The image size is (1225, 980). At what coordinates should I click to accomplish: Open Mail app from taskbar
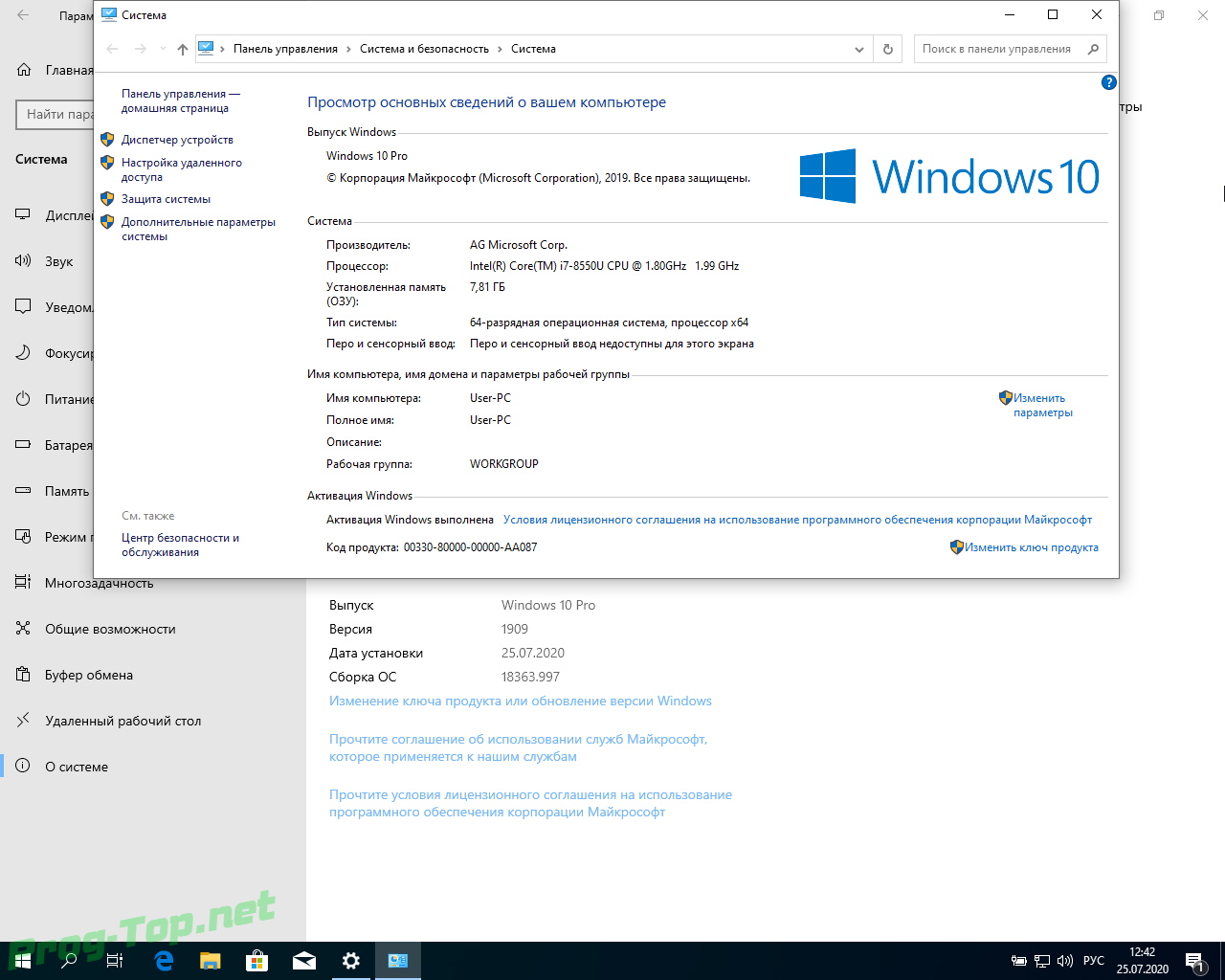(x=304, y=960)
